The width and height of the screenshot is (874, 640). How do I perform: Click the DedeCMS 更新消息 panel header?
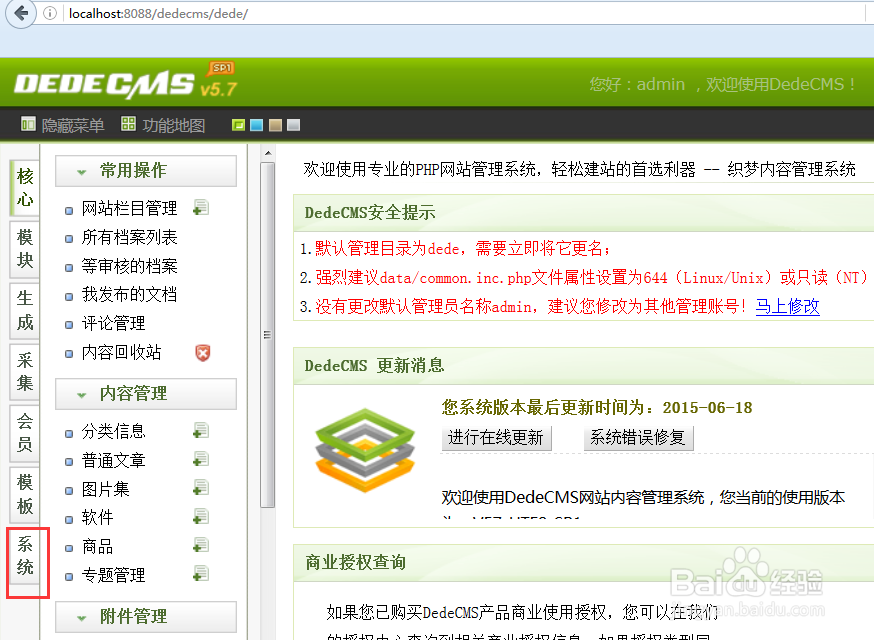click(x=584, y=366)
